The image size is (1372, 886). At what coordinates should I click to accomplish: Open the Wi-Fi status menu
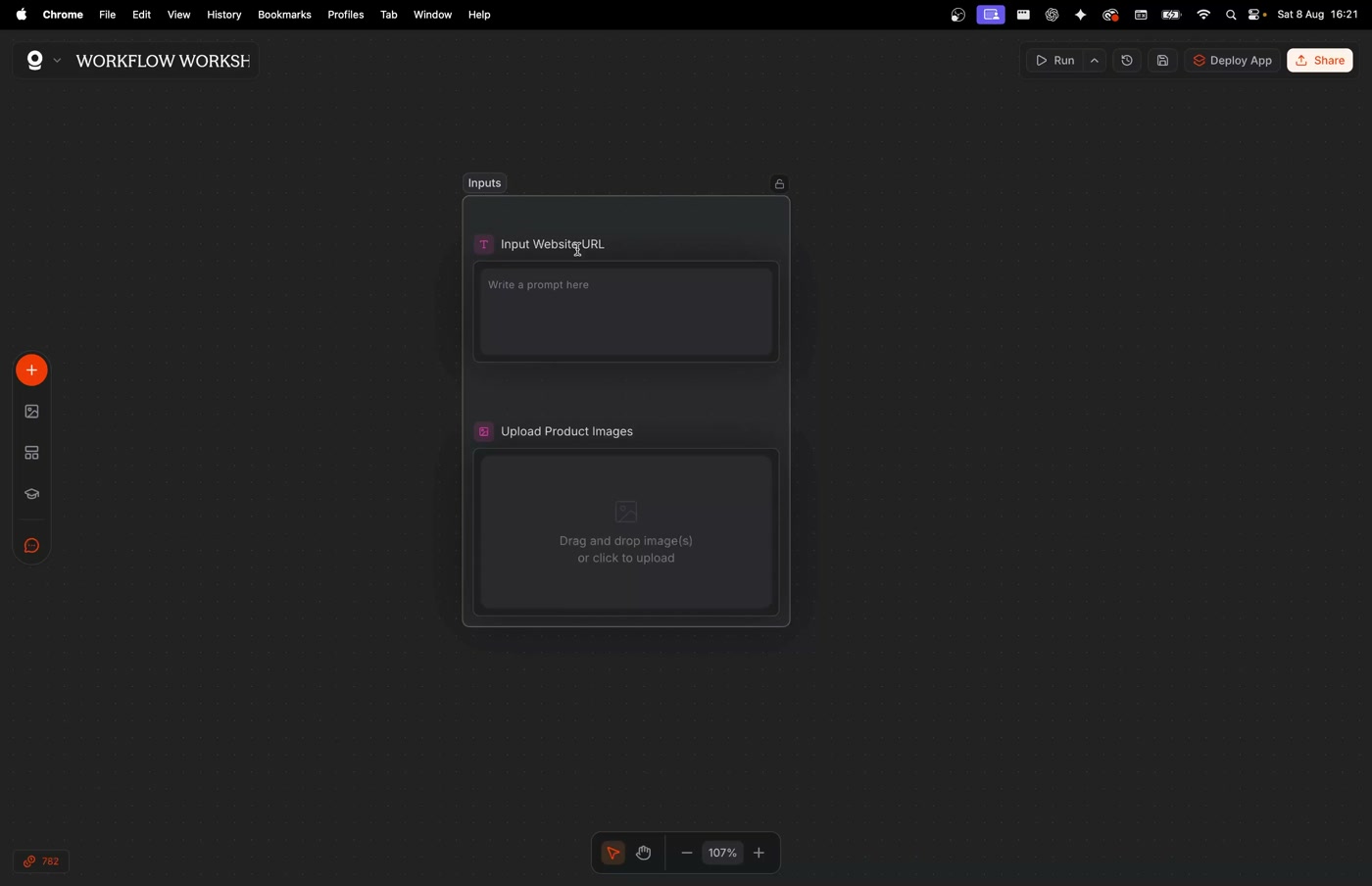1202,15
